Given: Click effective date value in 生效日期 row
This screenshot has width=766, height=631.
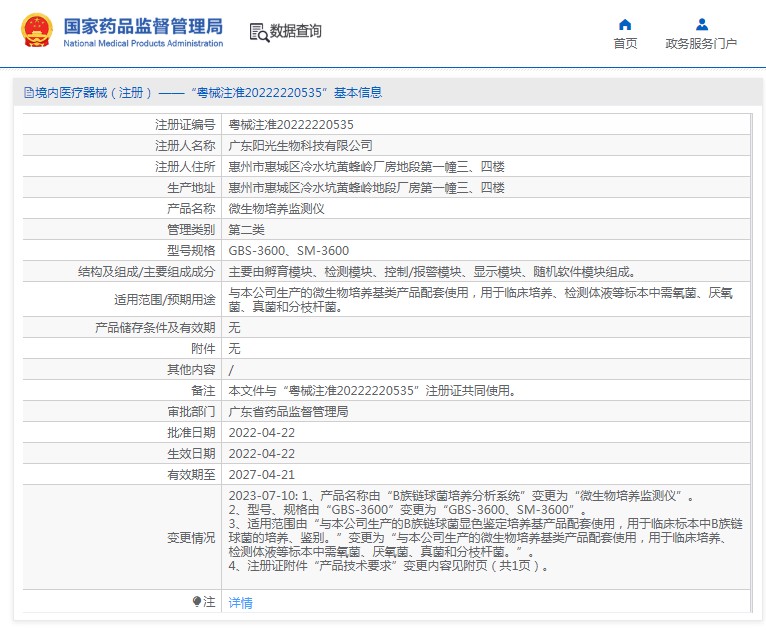Looking at the screenshot, I should pyautogui.click(x=262, y=454).
